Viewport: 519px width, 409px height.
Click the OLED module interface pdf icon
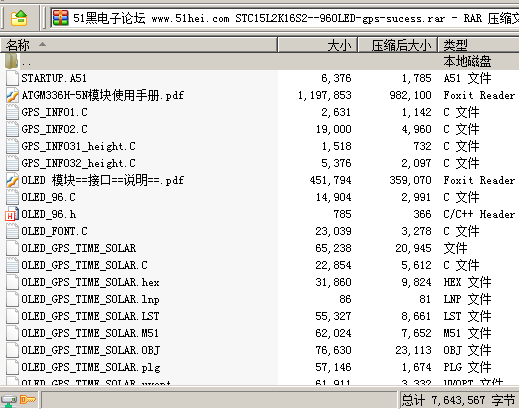(x=12, y=180)
